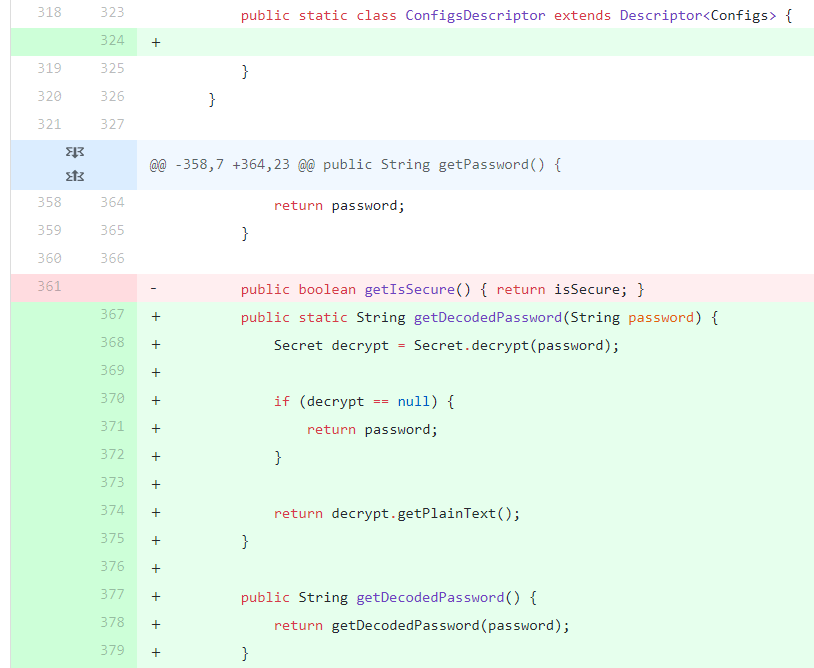
Task: Click the removed getIsSecure() code line
Action: [x=442, y=290]
